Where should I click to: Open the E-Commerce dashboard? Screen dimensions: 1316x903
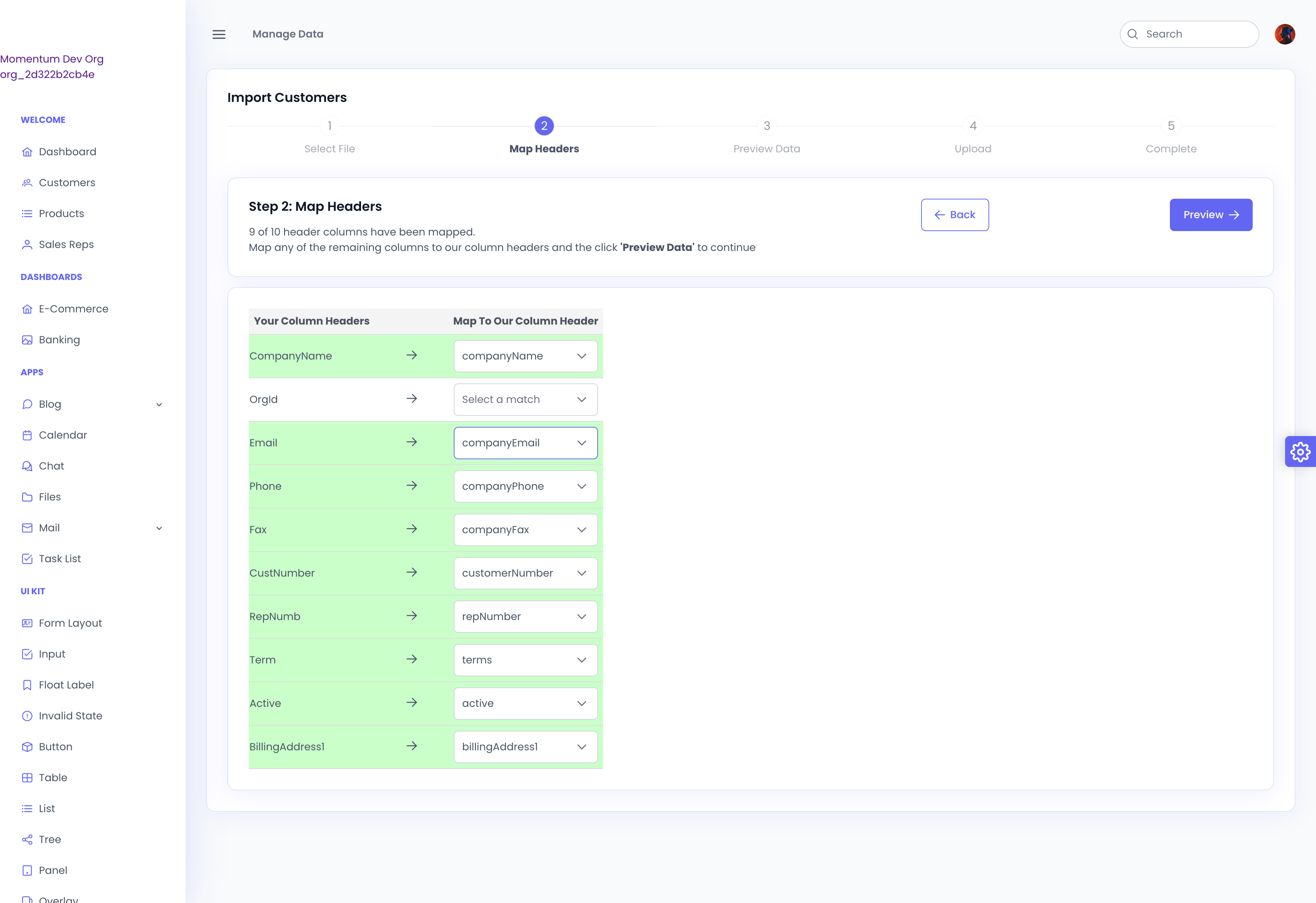point(74,309)
